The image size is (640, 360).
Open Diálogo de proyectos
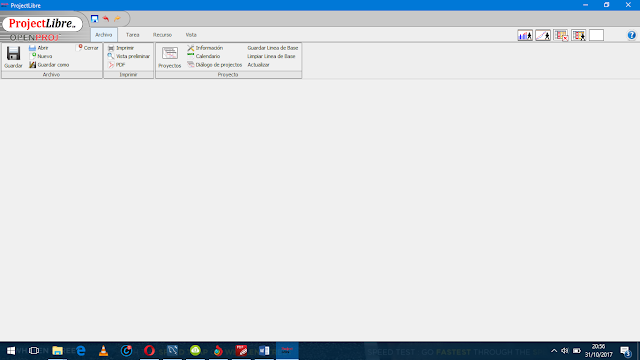point(215,65)
